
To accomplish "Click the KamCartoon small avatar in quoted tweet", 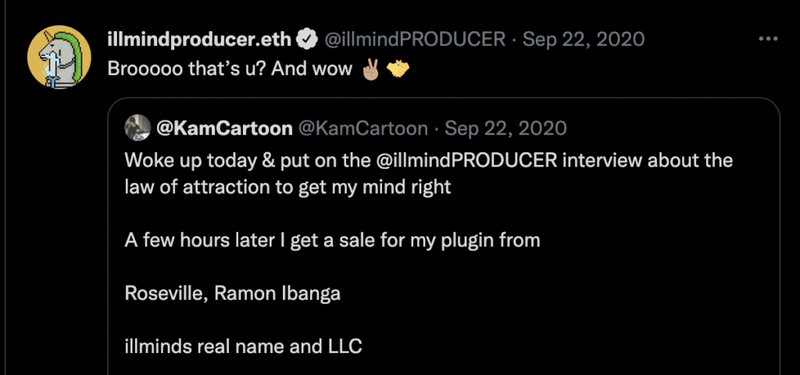I will coord(137,128).
